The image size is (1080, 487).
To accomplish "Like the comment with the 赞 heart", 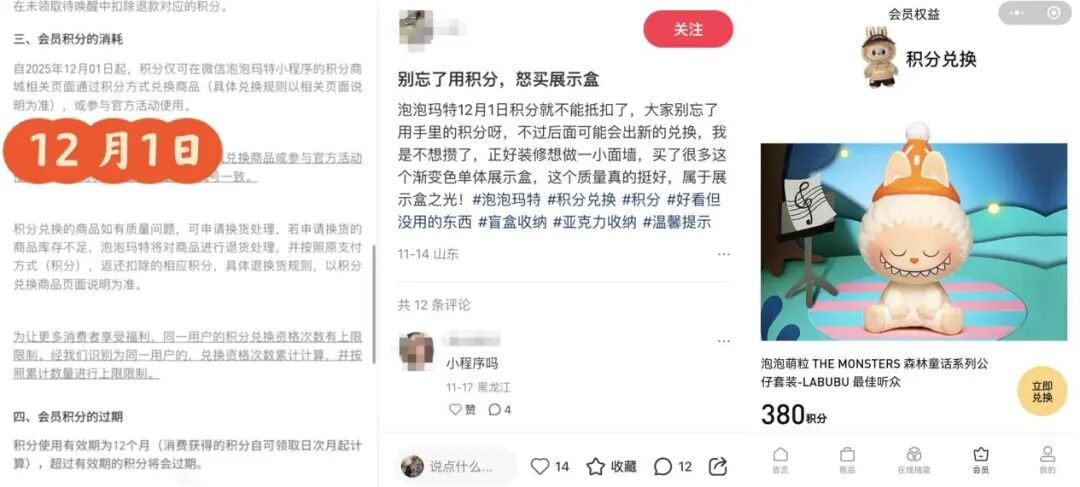I will point(462,409).
